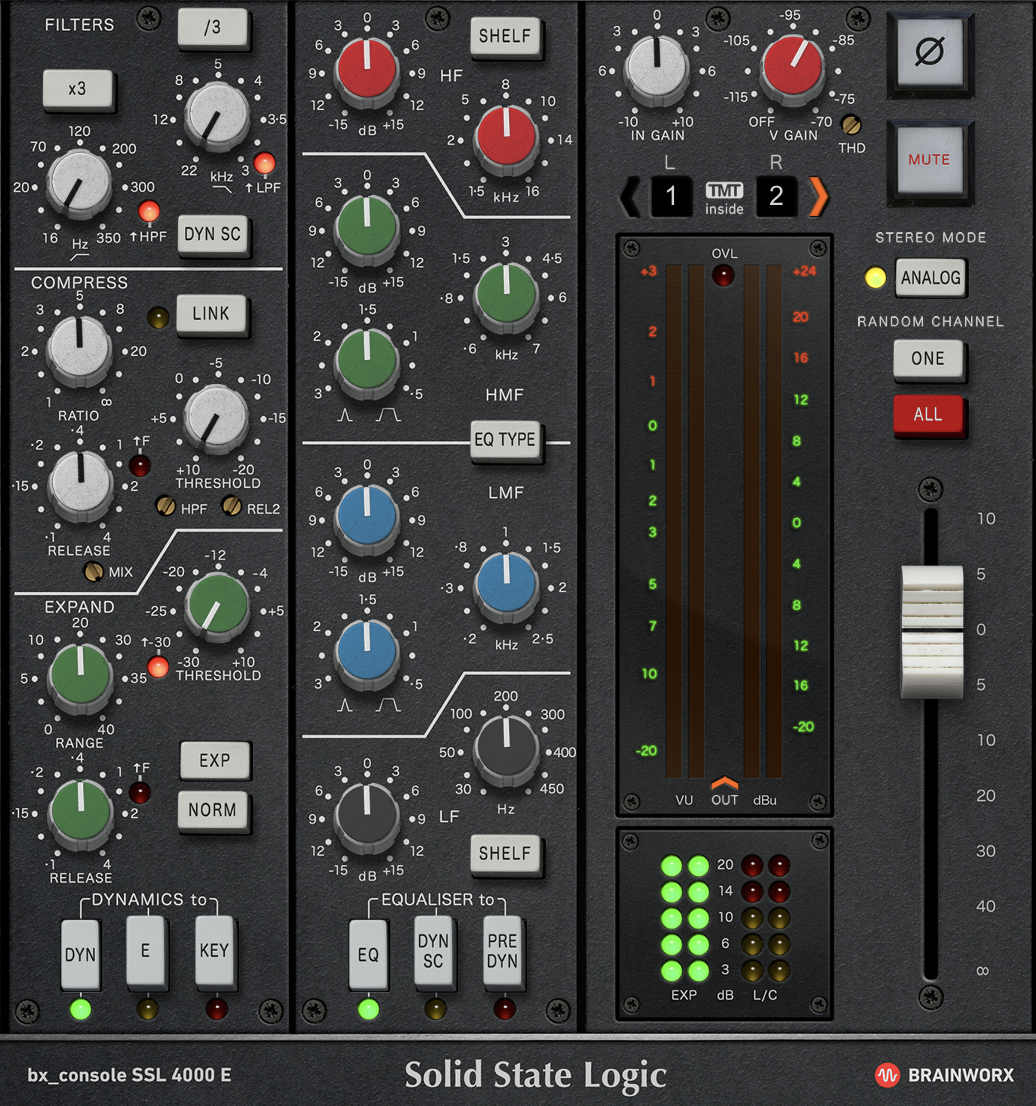This screenshot has height=1106, width=1036.
Task: Toggle dynamics KEY button
Action: click(214, 950)
